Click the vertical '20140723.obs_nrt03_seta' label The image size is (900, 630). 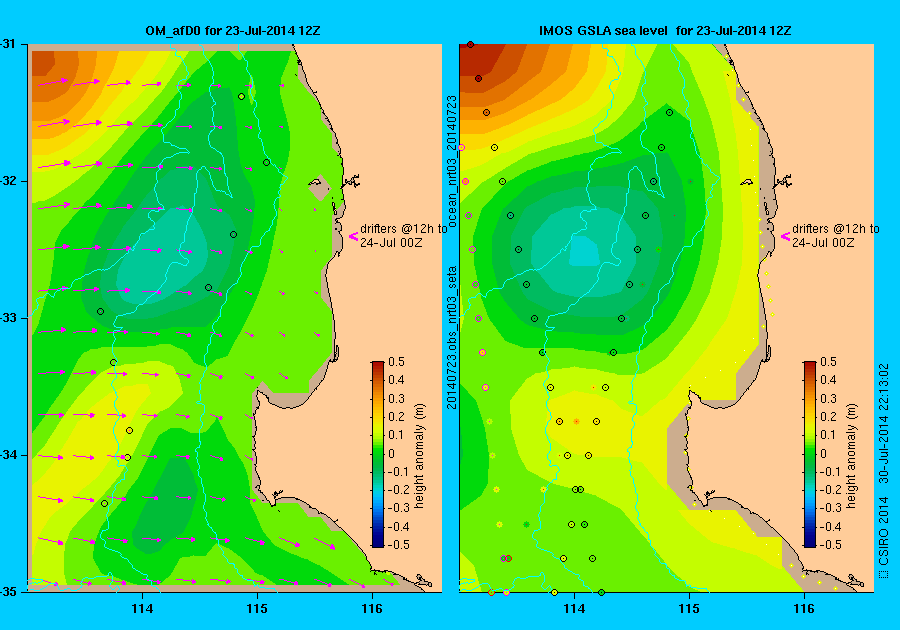pos(452,337)
